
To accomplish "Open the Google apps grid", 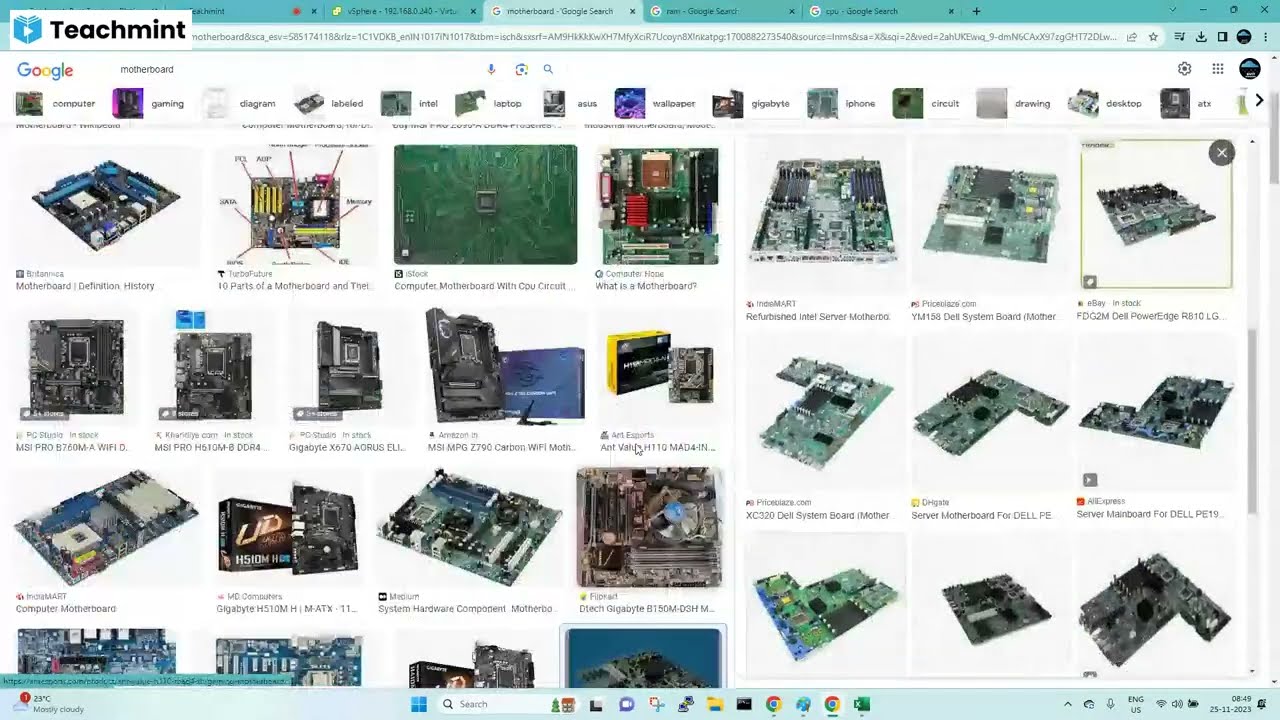I will coord(1217,69).
